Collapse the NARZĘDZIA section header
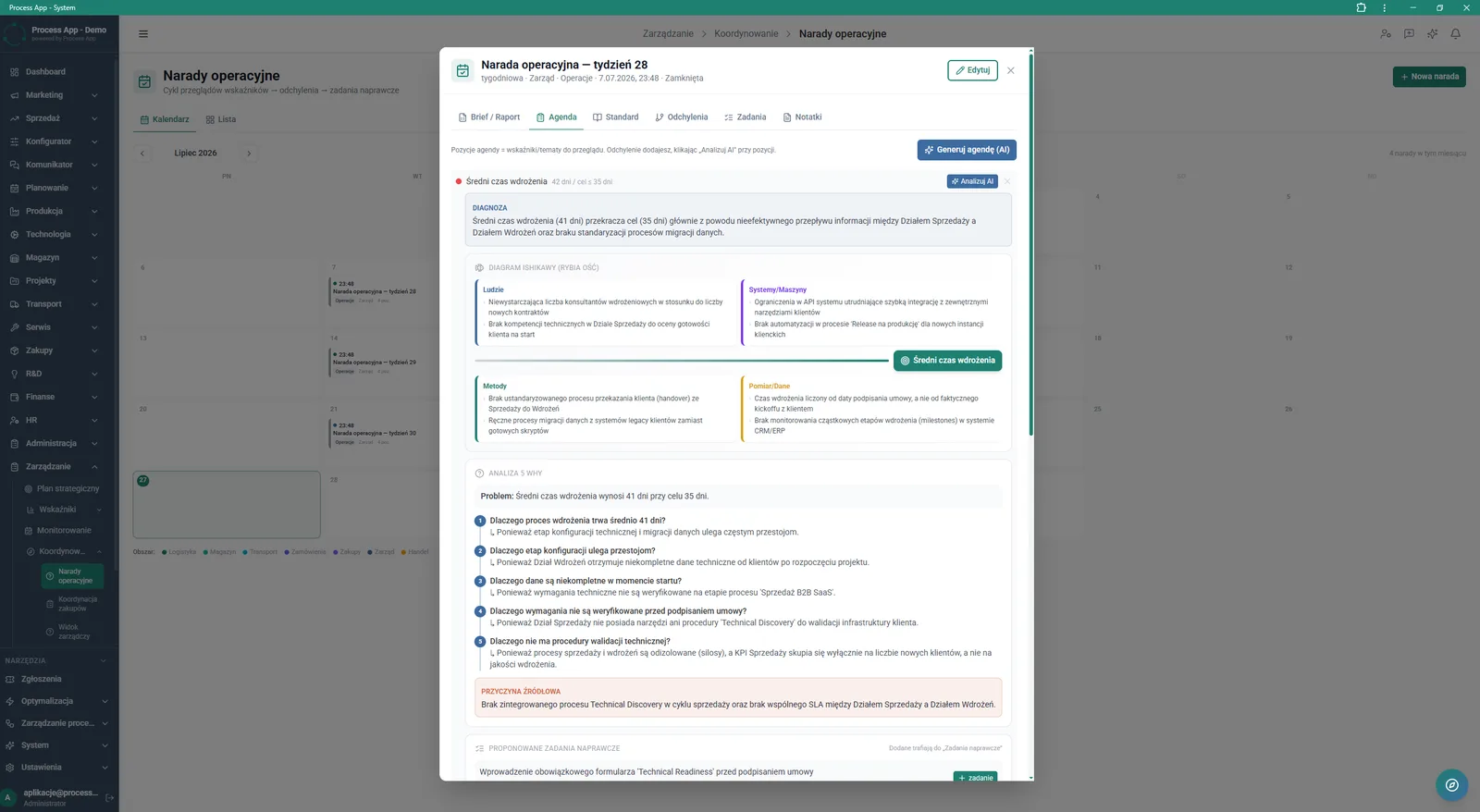Image resolution: width=1480 pixels, height=812 pixels. point(103,660)
